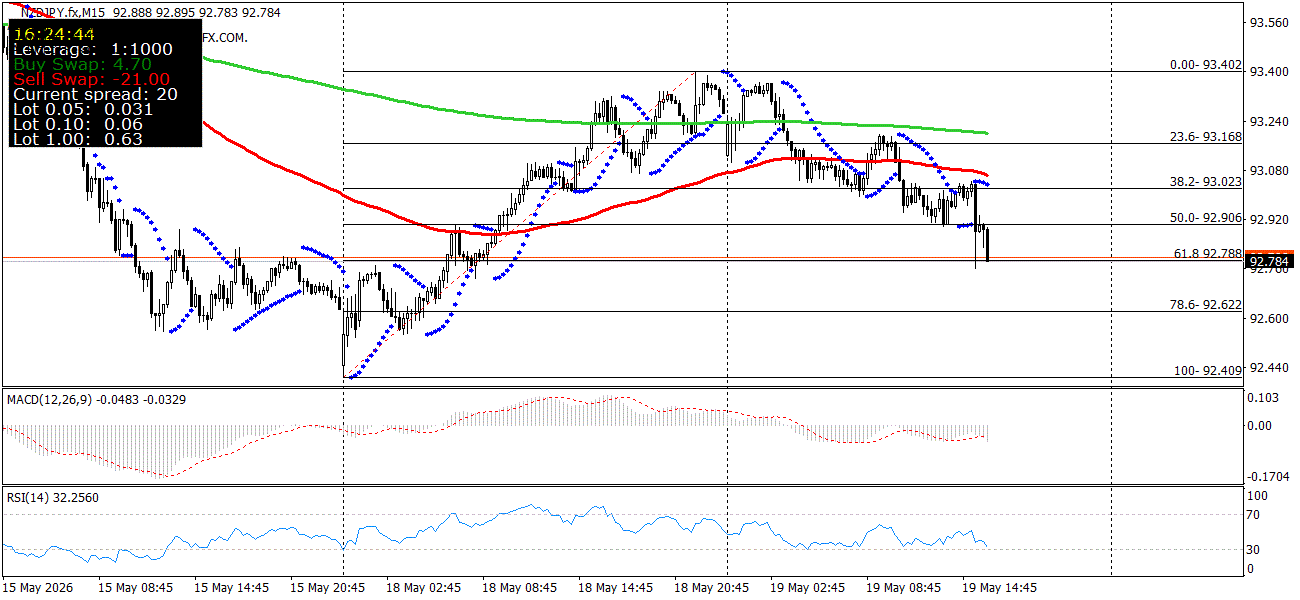Click the 15 May 20:45 time label
Image resolution: width=1300 pixels, height=600 pixels.
point(327,587)
